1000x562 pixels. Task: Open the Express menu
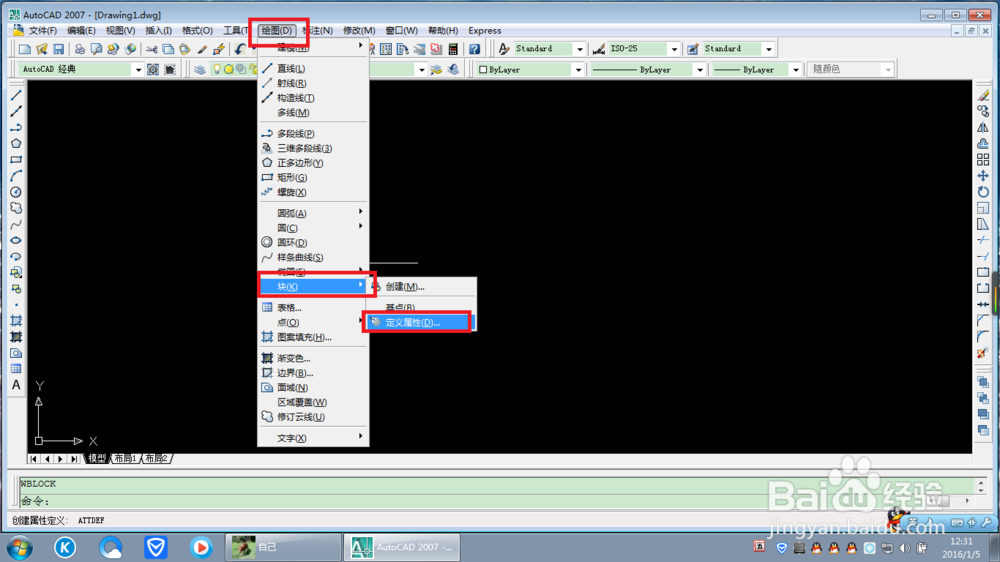pyautogui.click(x=485, y=31)
